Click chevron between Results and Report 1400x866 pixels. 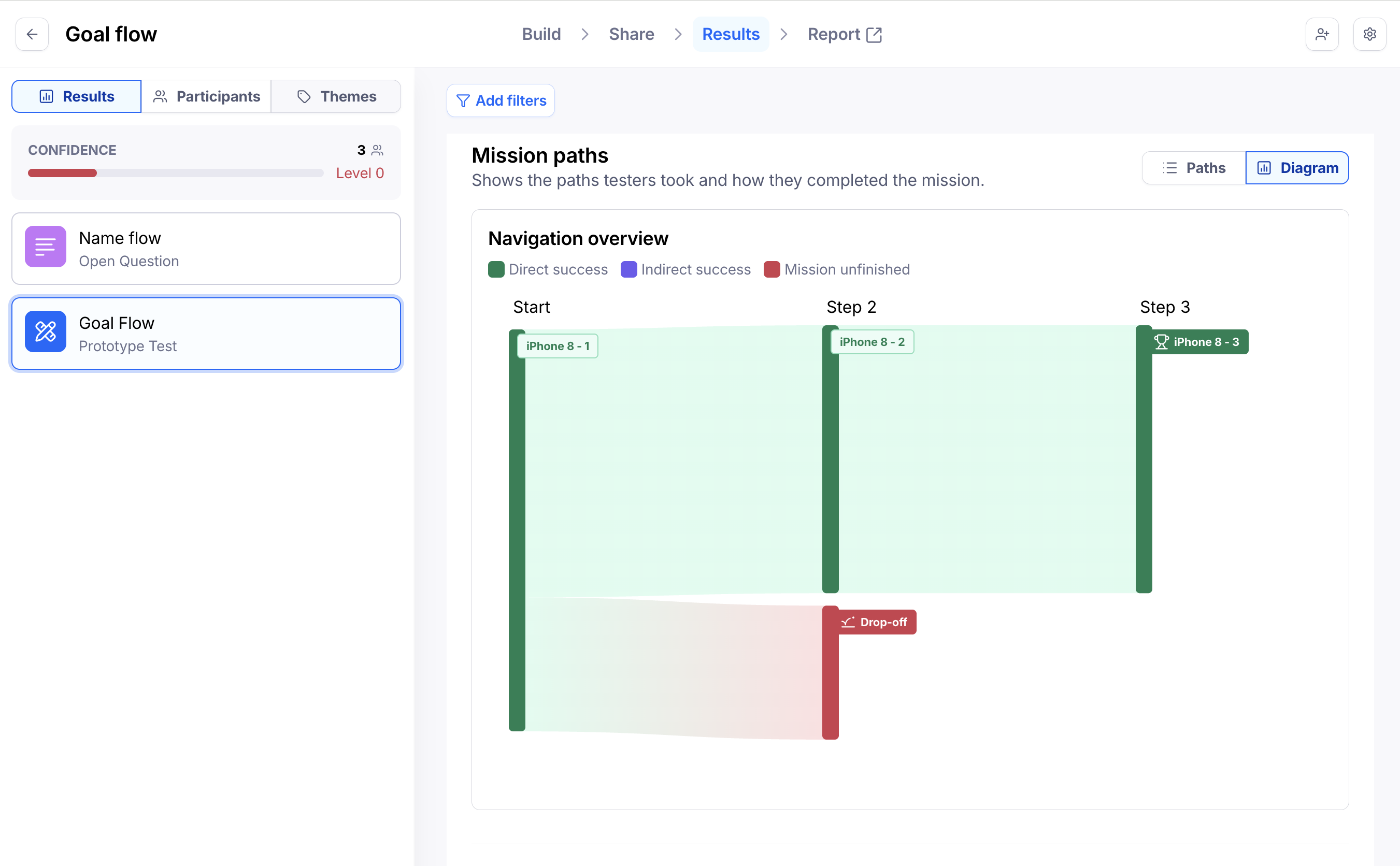(x=784, y=34)
